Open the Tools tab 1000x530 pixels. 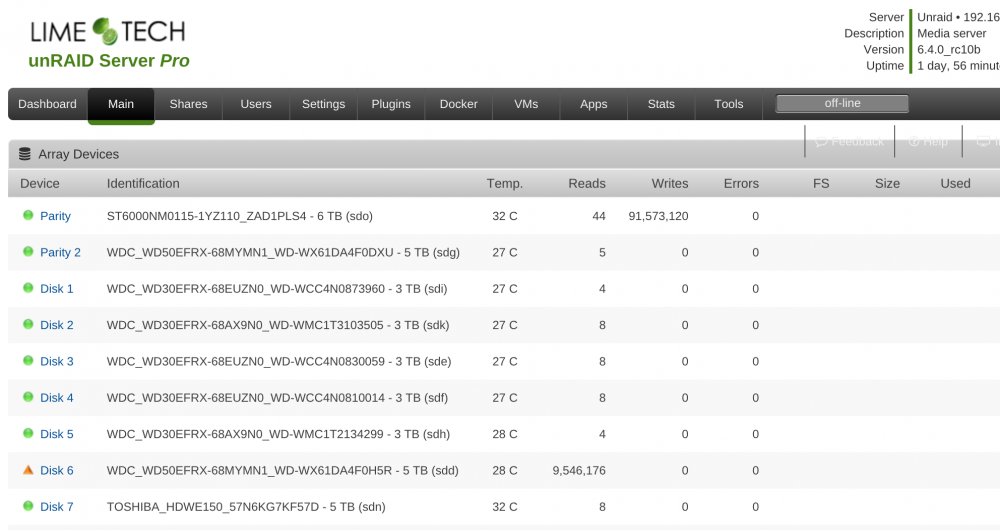click(729, 104)
